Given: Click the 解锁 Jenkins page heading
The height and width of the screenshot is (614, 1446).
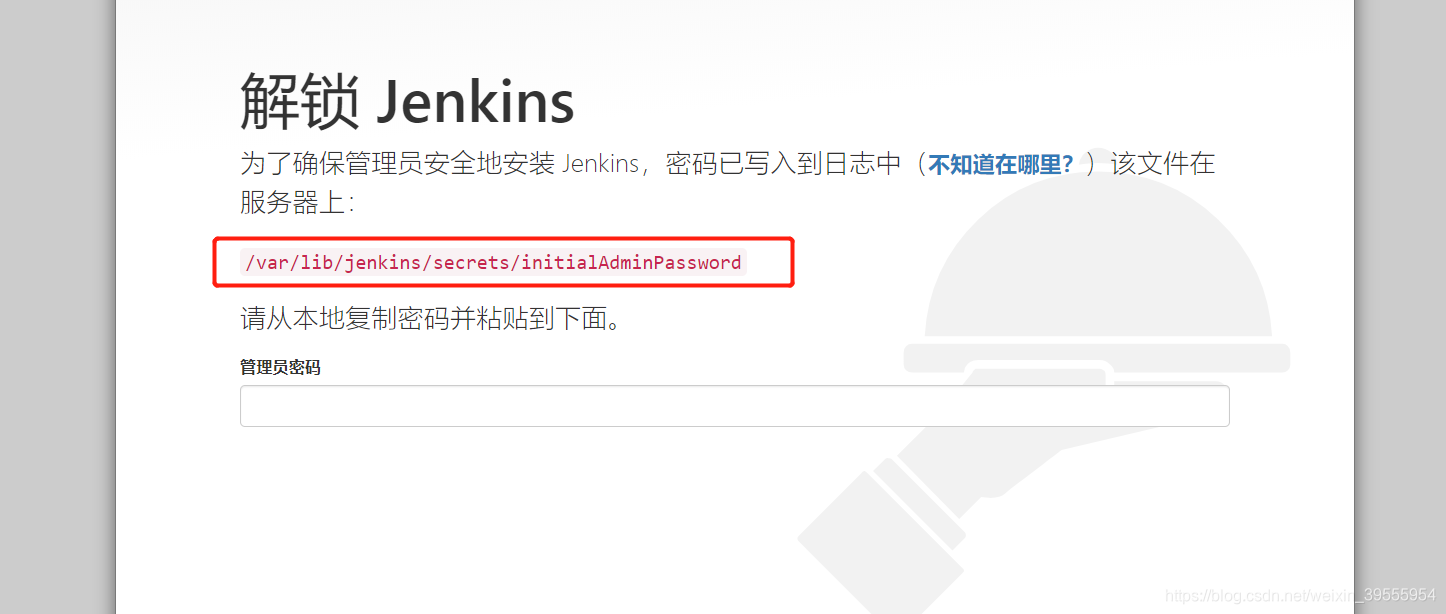Looking at the screenshot, I should click(x=407, y=101).
